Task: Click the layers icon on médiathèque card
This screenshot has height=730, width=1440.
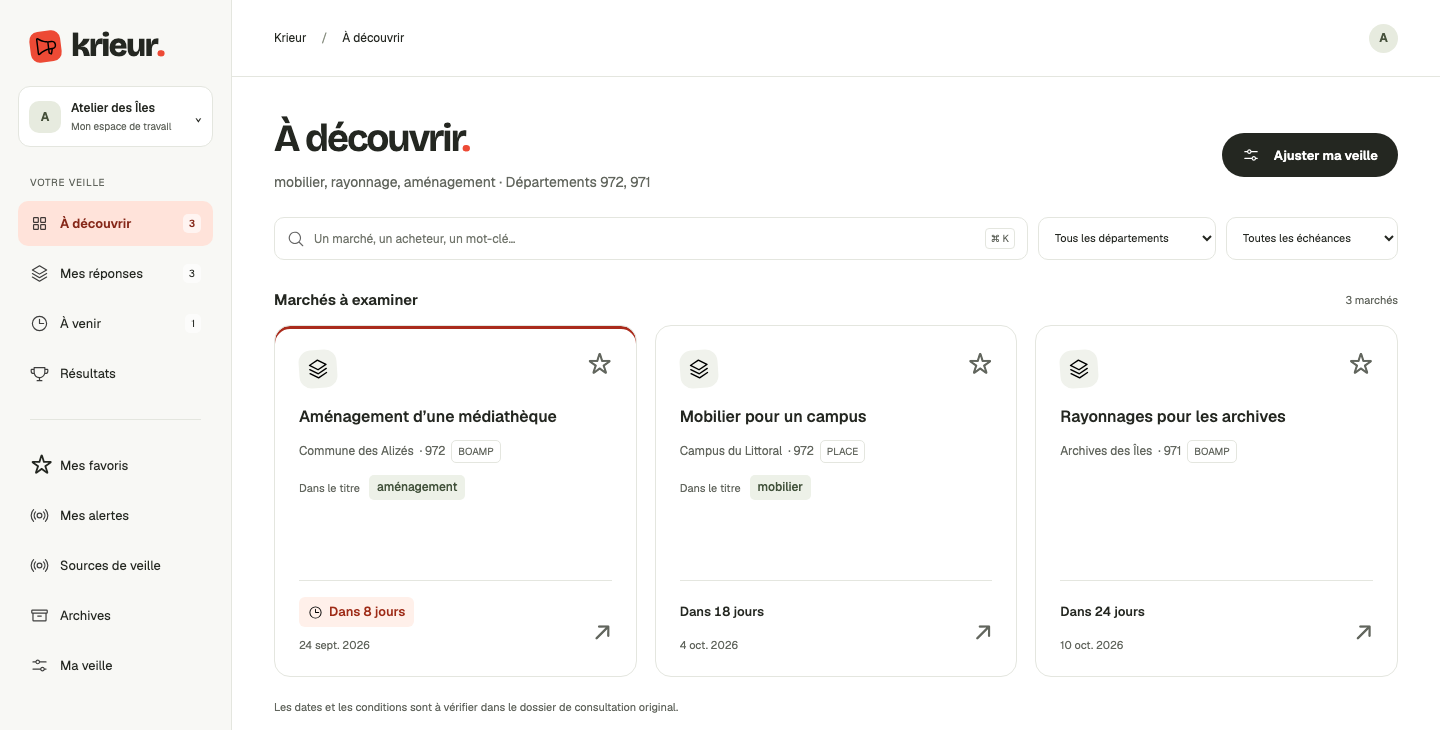Action: 318,369
